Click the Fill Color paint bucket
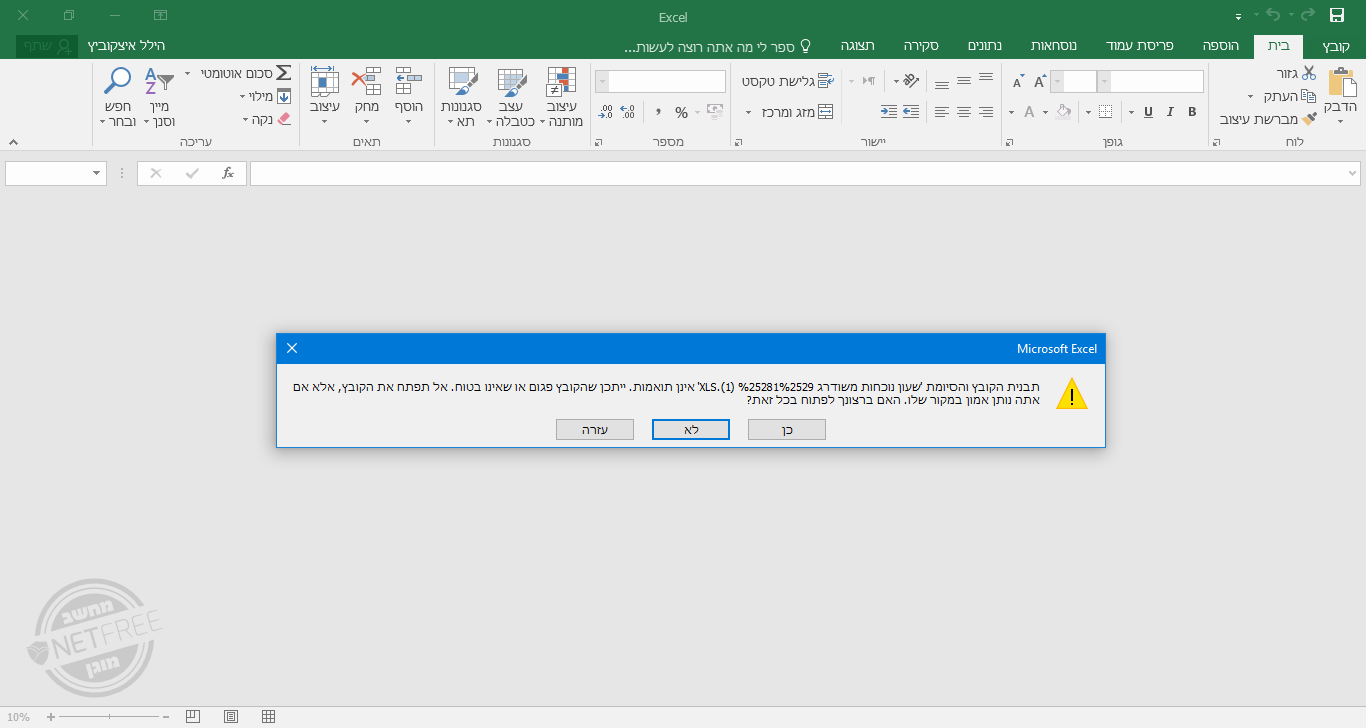 tap(1063, 112)
